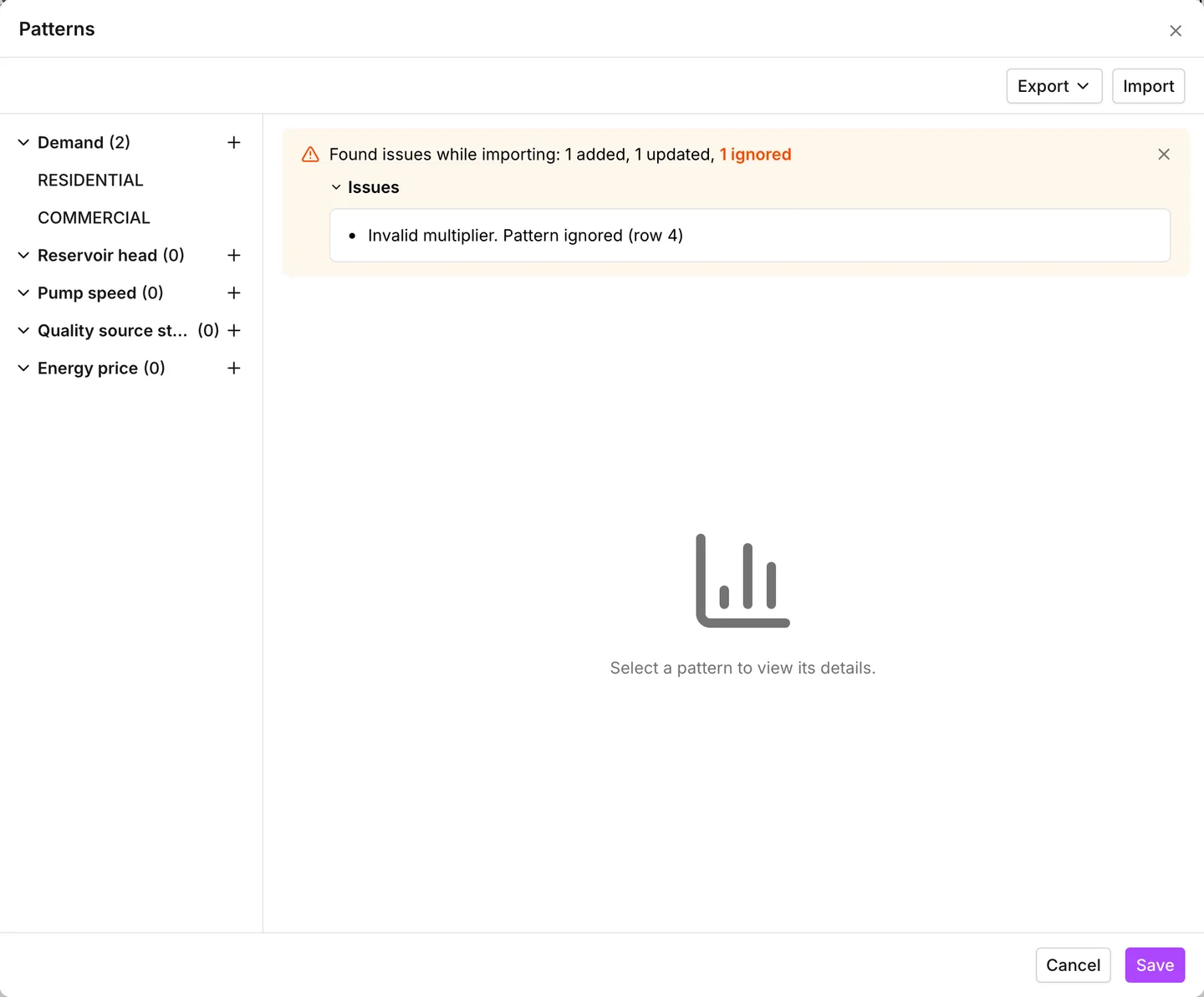This screenshot has height=997, width=1204.
Task: Add a new Pump speed pattern
Action: click(x=234, y=293)
